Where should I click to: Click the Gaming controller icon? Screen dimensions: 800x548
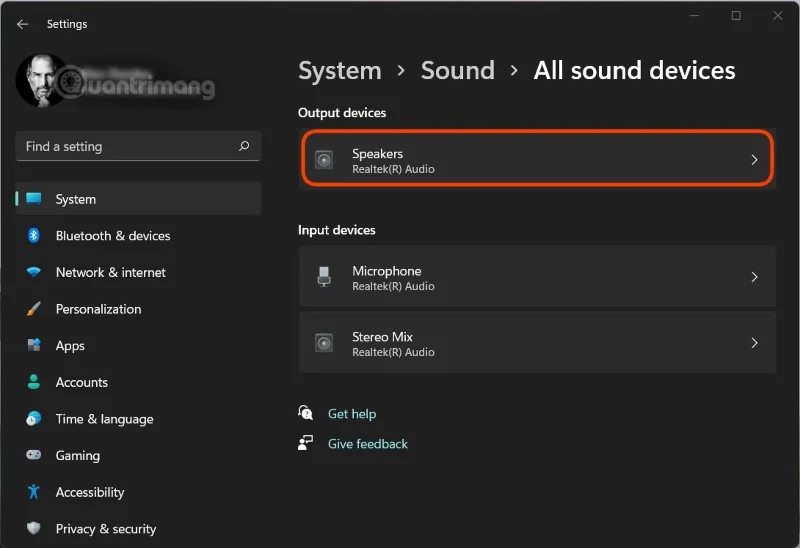[x=34, y=455]
